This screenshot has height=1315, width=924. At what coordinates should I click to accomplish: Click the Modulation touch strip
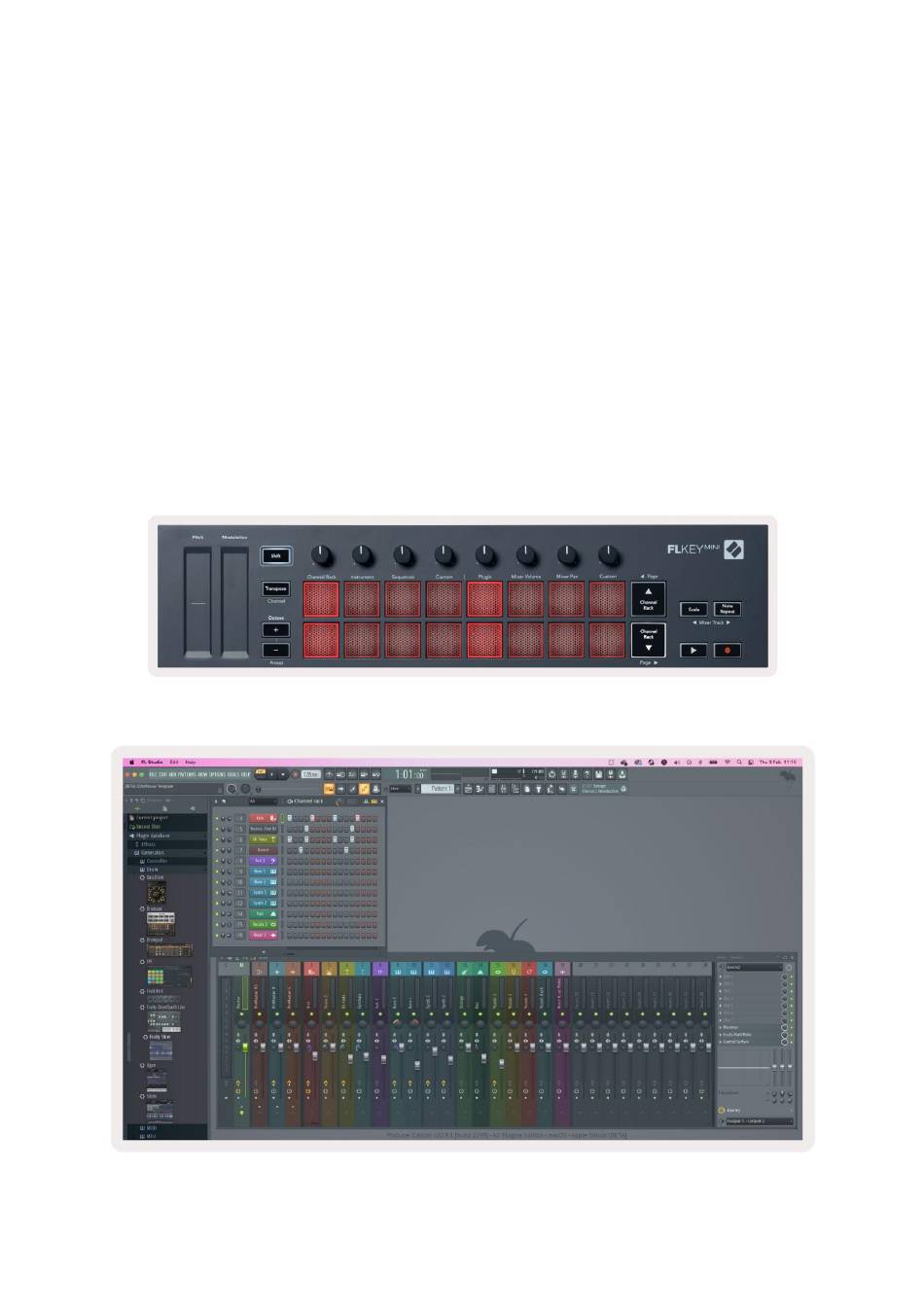[233, 602]
